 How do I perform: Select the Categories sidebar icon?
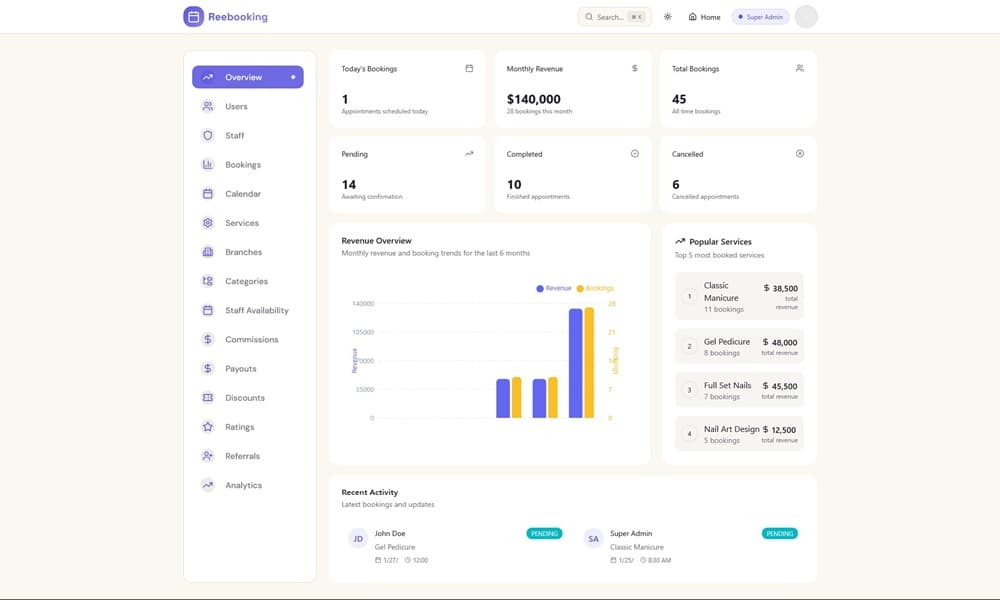click(208, 281)
